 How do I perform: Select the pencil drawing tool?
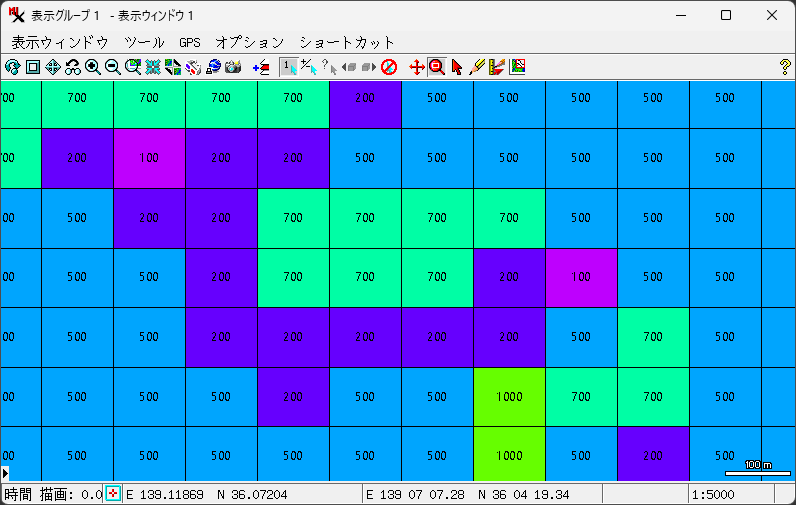coord(477,67)
